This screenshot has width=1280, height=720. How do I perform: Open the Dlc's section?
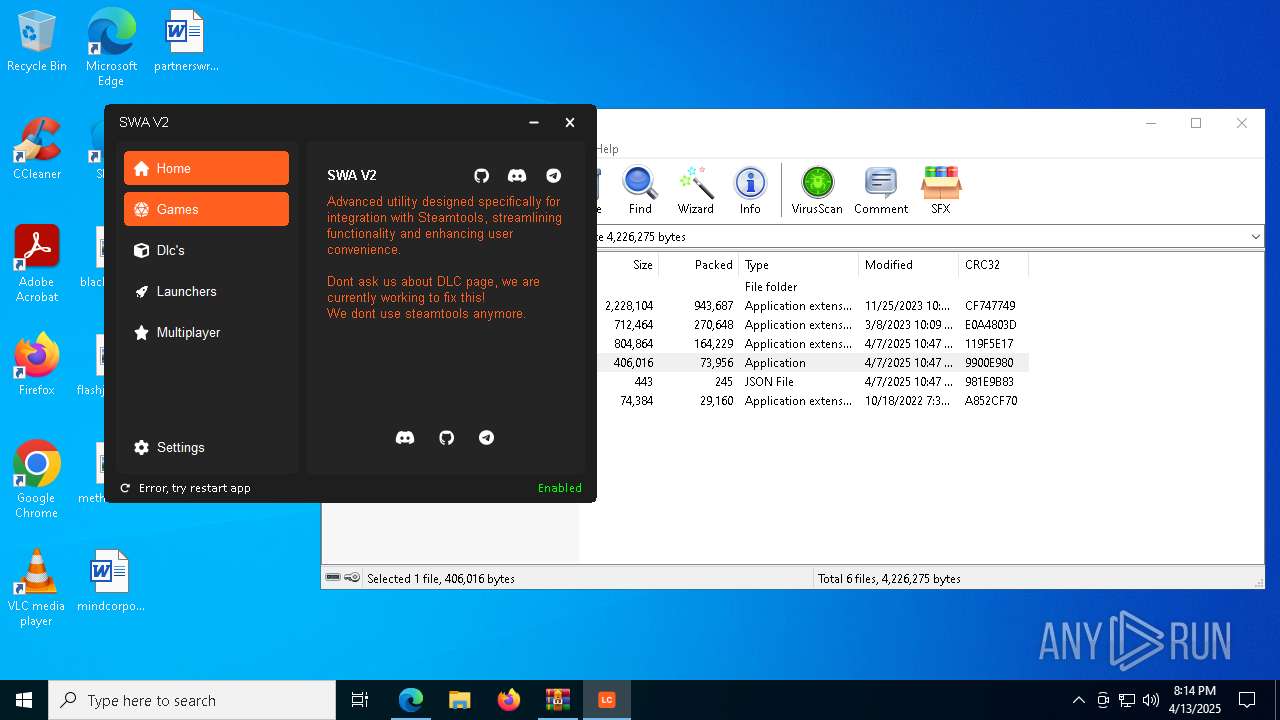(x=206, y=250)
